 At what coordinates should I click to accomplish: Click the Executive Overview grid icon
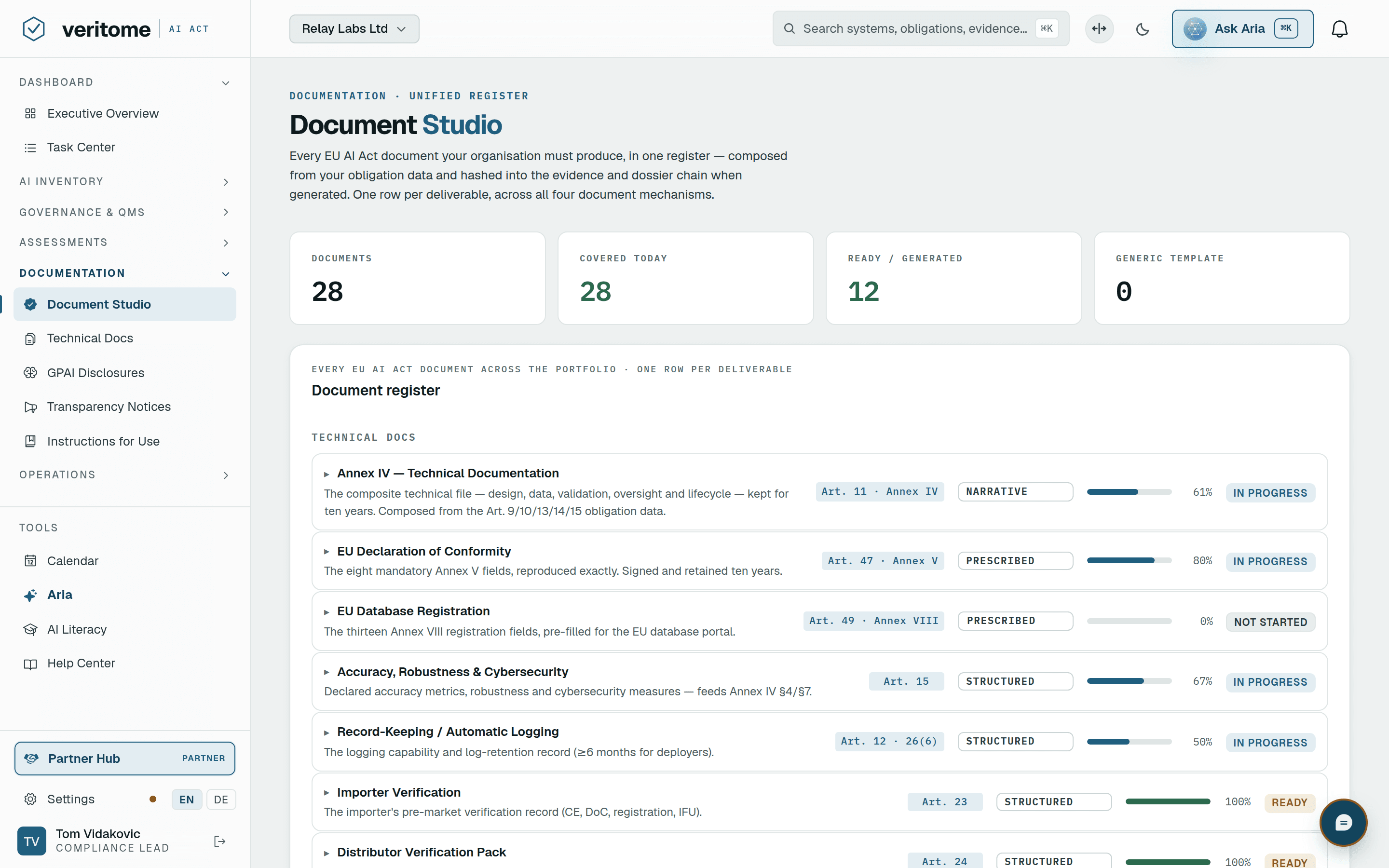(x=30, y=114)
